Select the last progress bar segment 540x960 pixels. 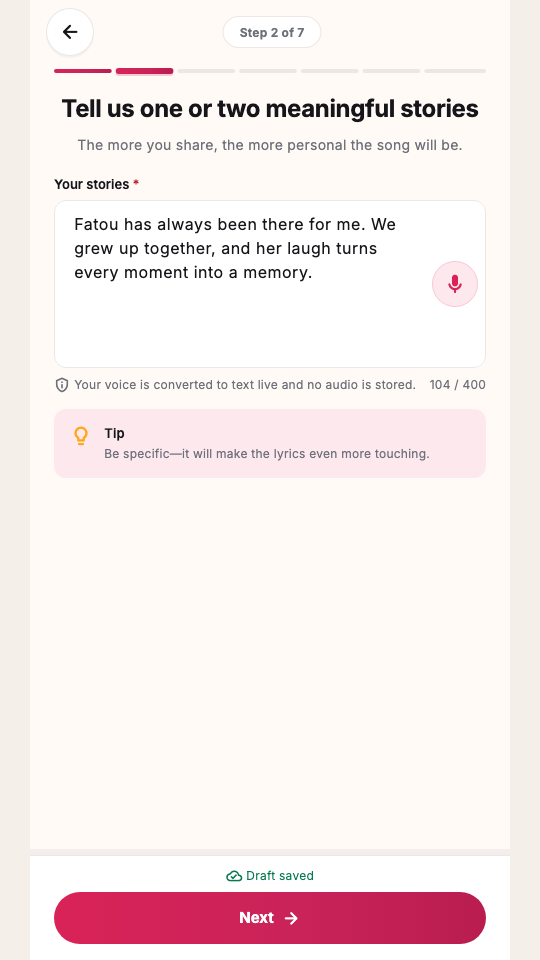[x=455, y=71]
